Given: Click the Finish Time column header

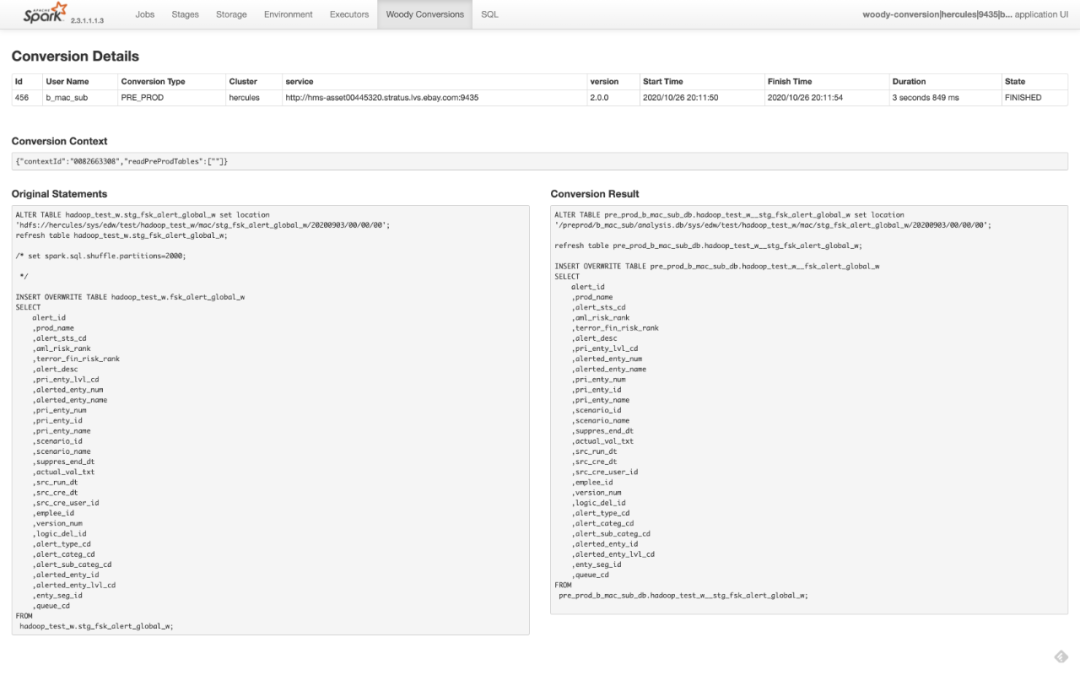Looking at the screenshot, I should (789, 82).
